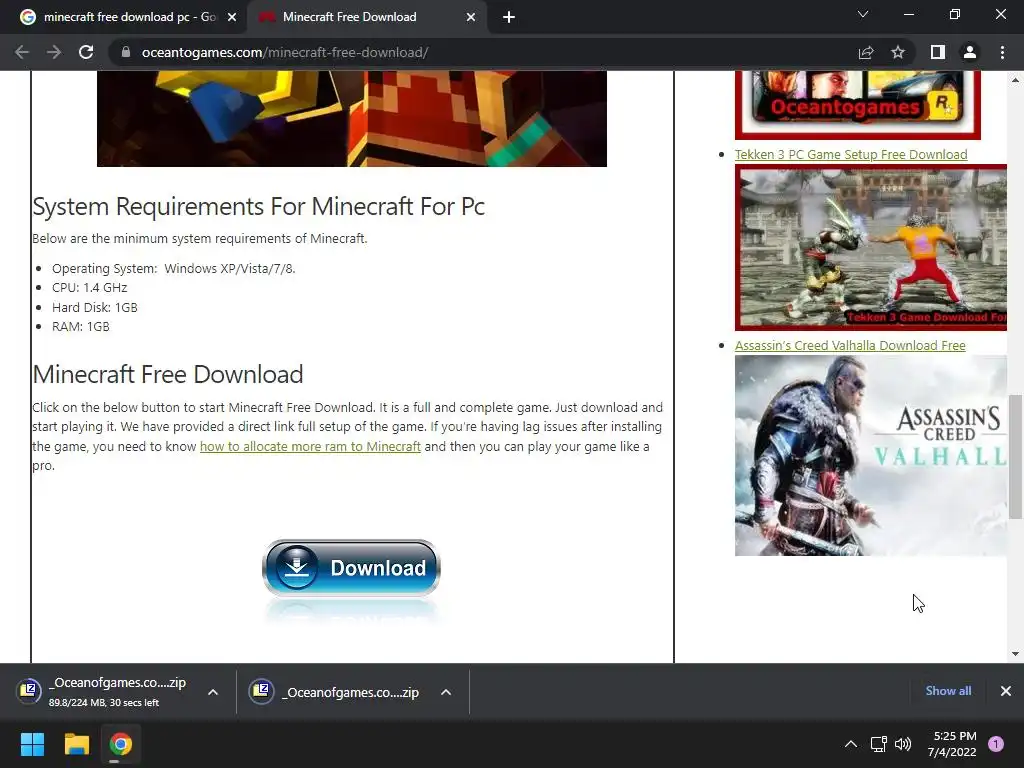Screen dimensions: 1024x768
Task: Click the browser Back arrow
Action: 22,52
